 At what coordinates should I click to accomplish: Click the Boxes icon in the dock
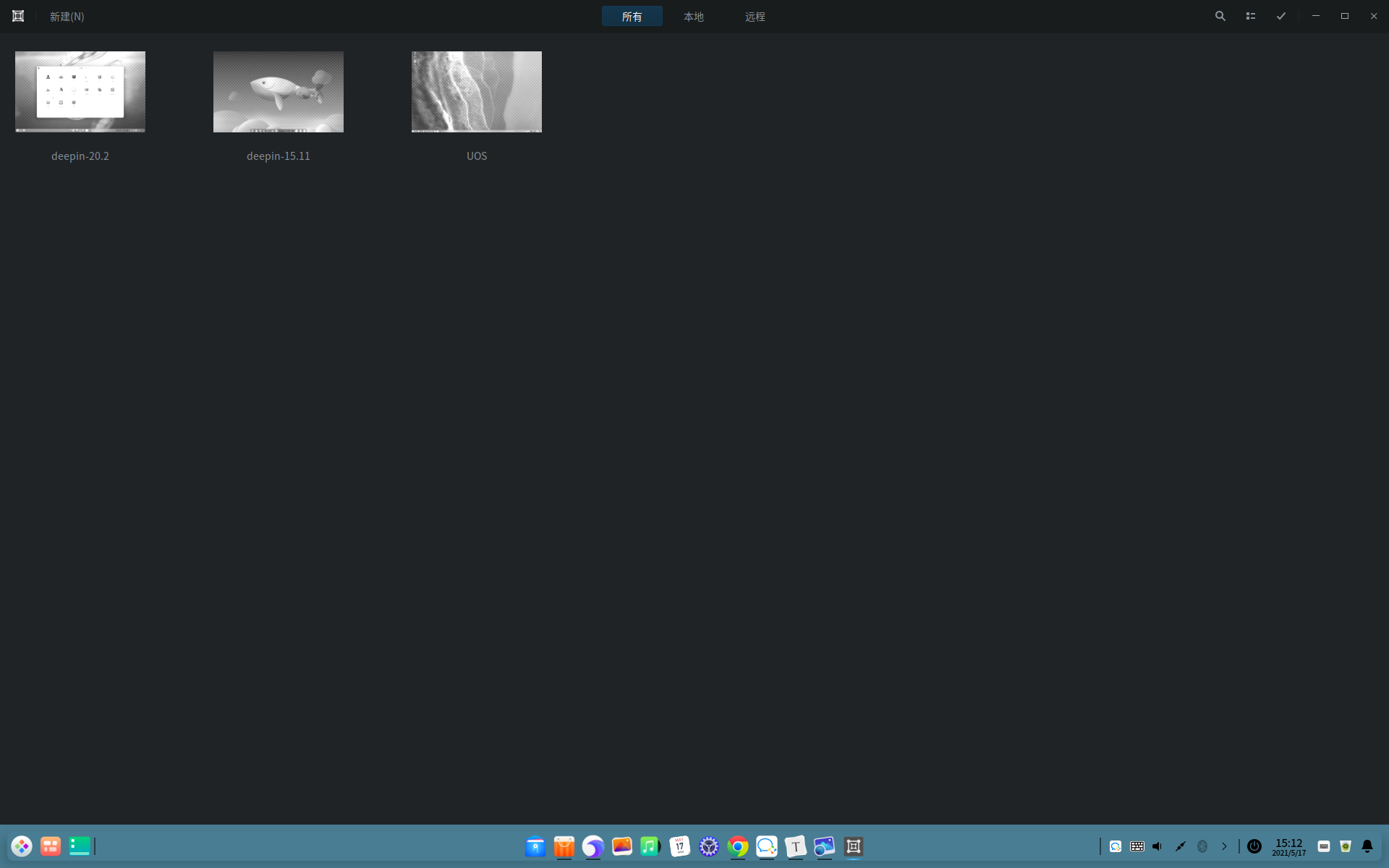coord(854,846)
